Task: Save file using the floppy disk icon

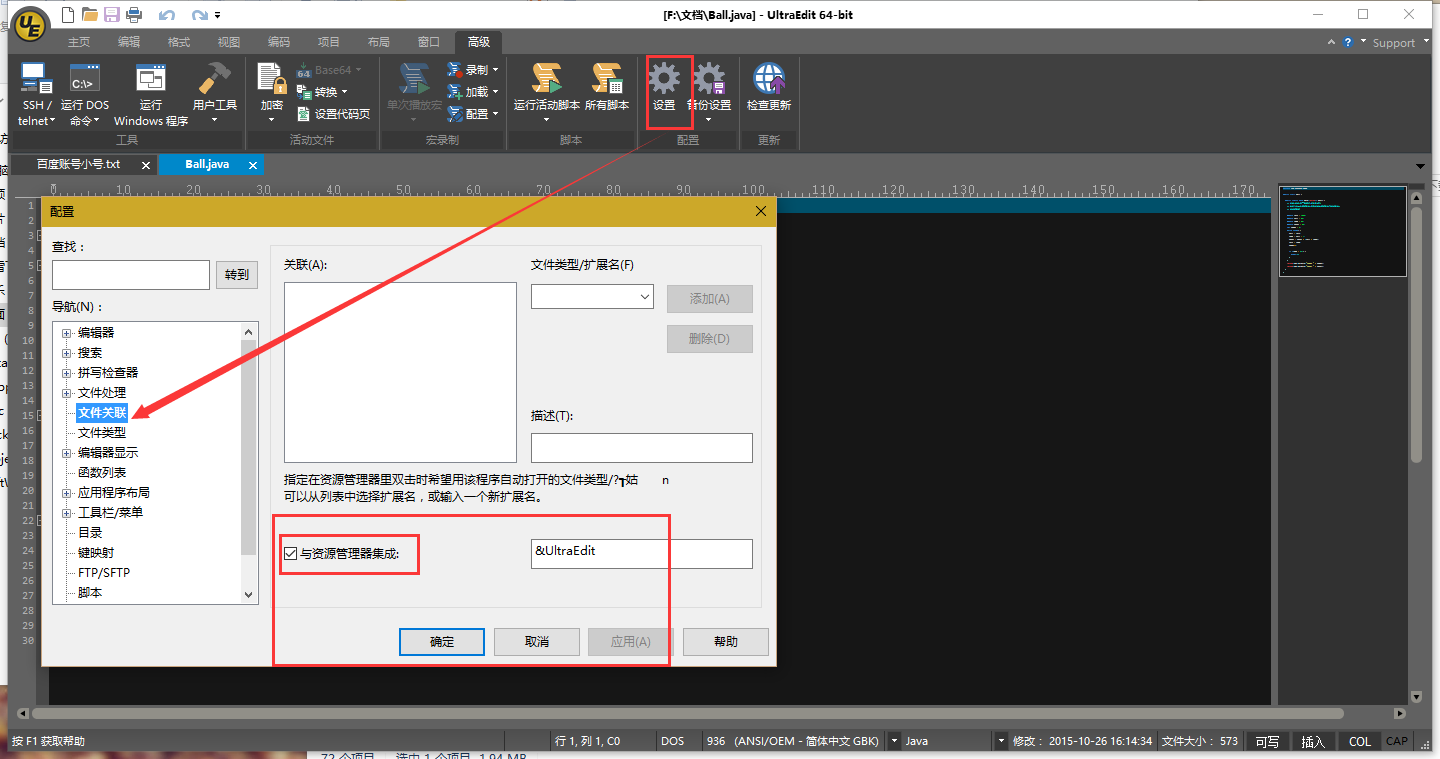Action: pyautogui.click(x=112, y=15)
